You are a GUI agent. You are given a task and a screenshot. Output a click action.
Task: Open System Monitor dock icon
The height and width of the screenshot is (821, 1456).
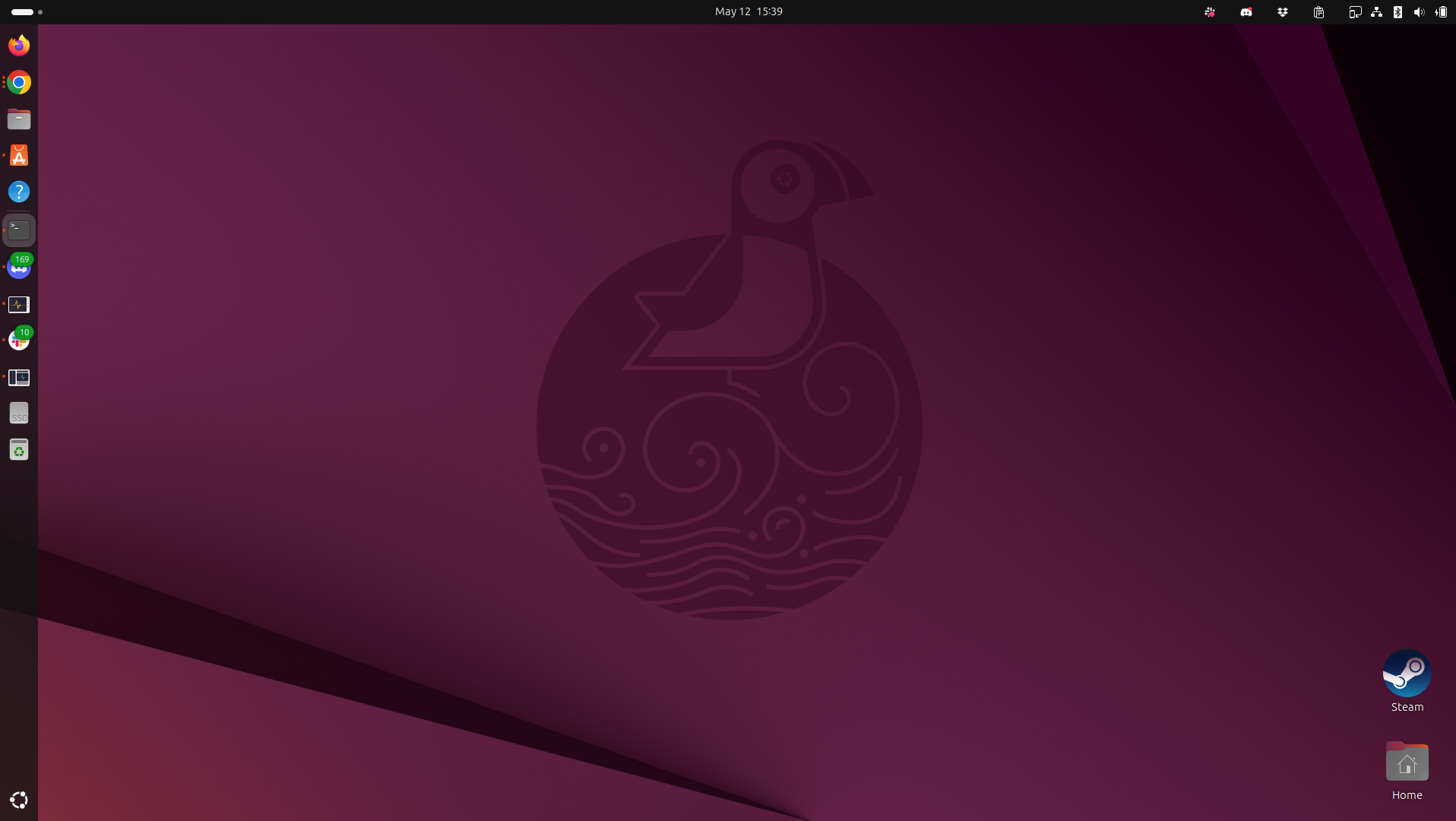[19, 304]
